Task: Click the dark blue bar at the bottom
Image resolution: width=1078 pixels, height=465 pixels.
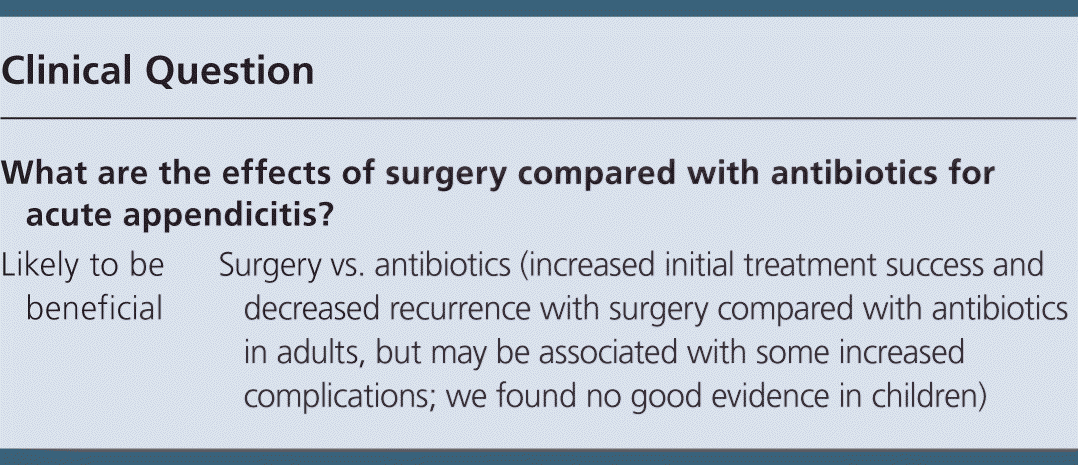Action: 539,457
